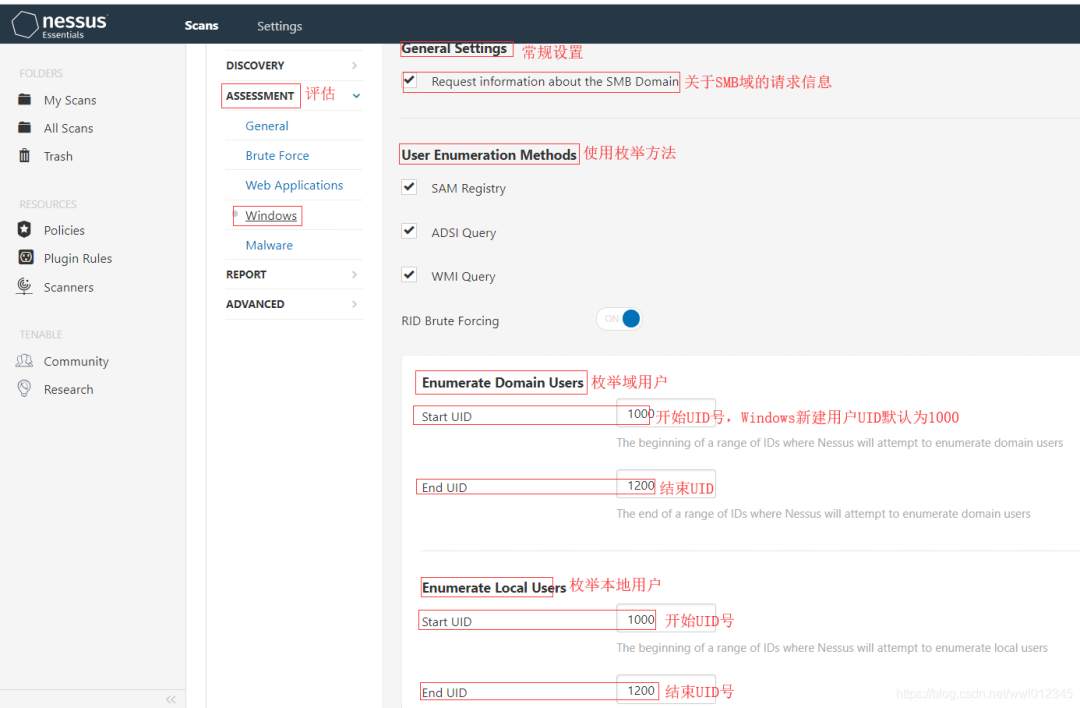The height and width of the screenshot is (708, 1080).
Task: Toggle the SAM Registry checkbox
Action: click(x=409, y=187)
